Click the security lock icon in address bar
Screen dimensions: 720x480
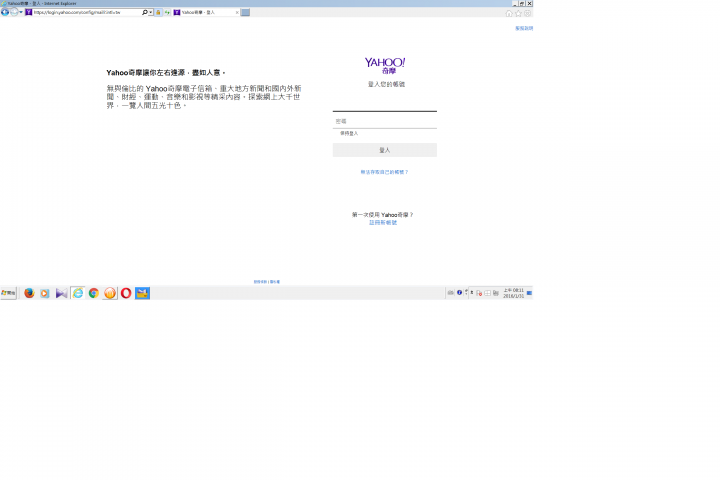pyautogui.click(x=158, y=12)
